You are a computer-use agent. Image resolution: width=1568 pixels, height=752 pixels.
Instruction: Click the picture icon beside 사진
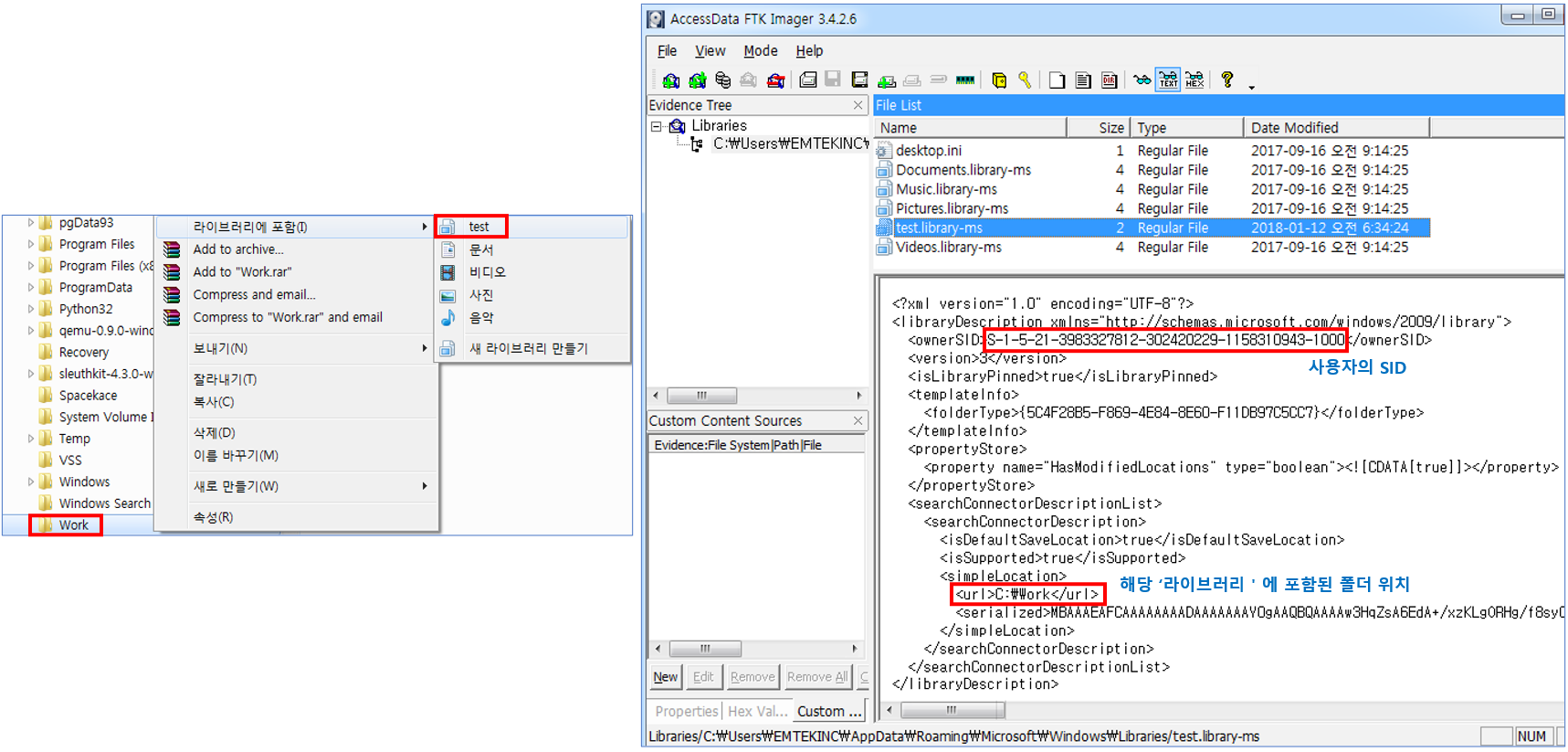coord(447,296)
